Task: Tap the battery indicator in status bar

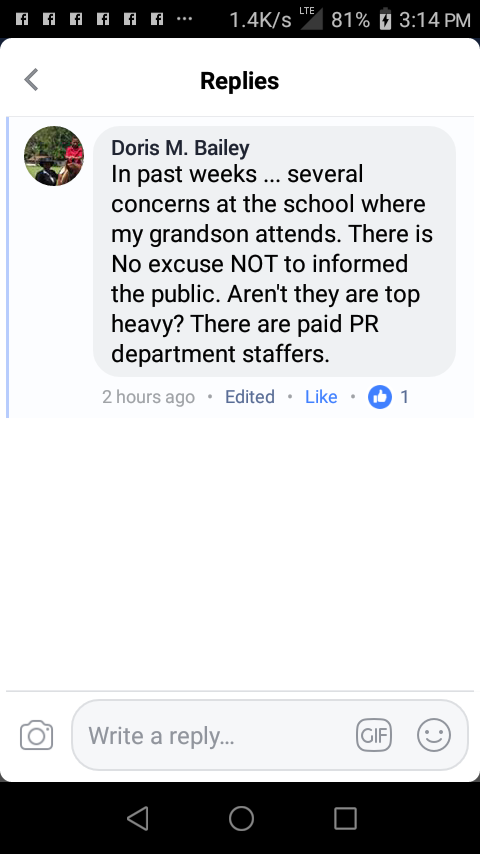Action: pyautogui.click(x=385, y=20)
